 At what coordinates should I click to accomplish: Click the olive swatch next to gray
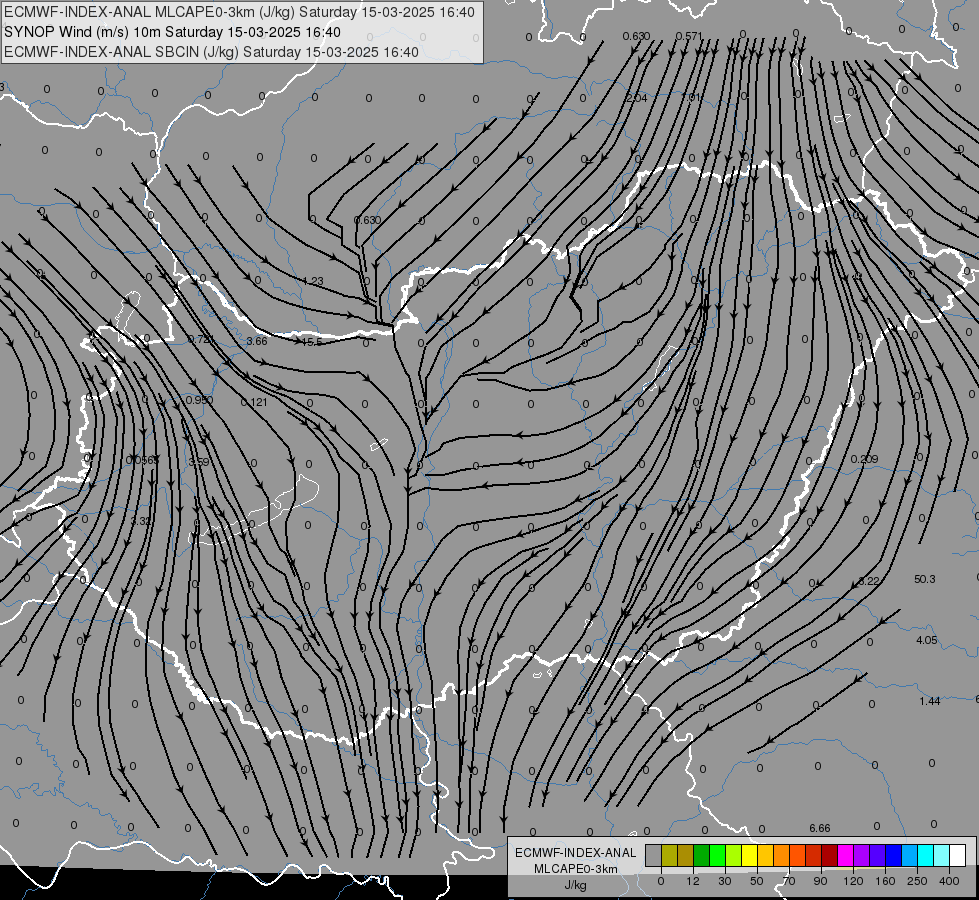[669, 855]
